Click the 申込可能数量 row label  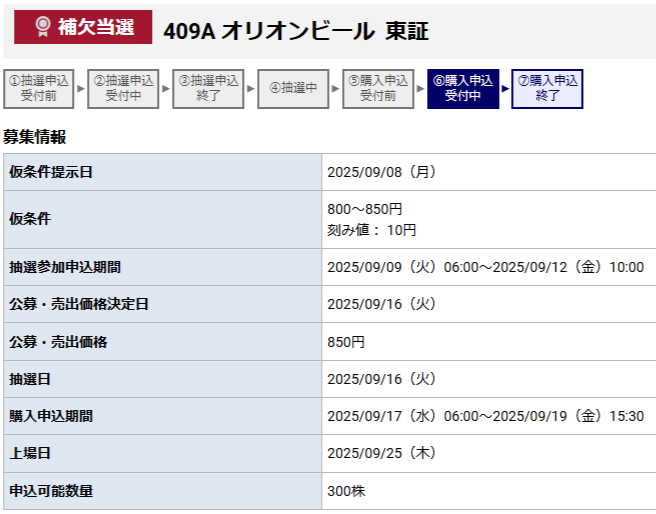(x=51, y=491)
